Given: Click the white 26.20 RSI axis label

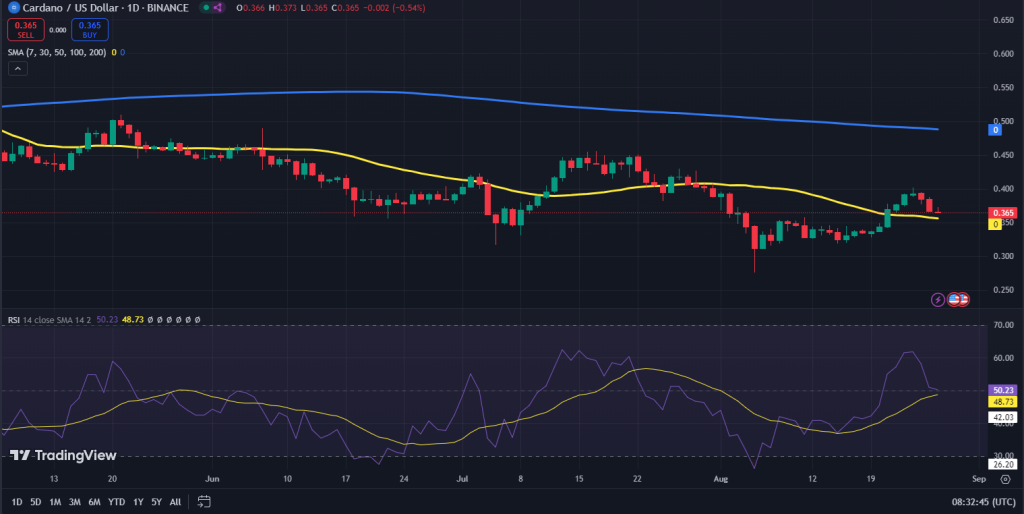Looking at the screenshot, I should tap(1003, 465).
